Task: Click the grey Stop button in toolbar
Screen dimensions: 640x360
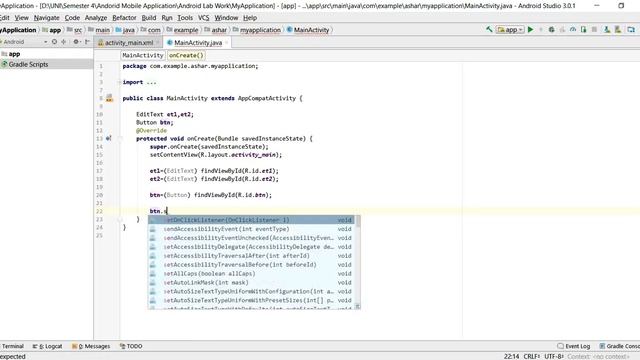Action: [x=594, y=29]
